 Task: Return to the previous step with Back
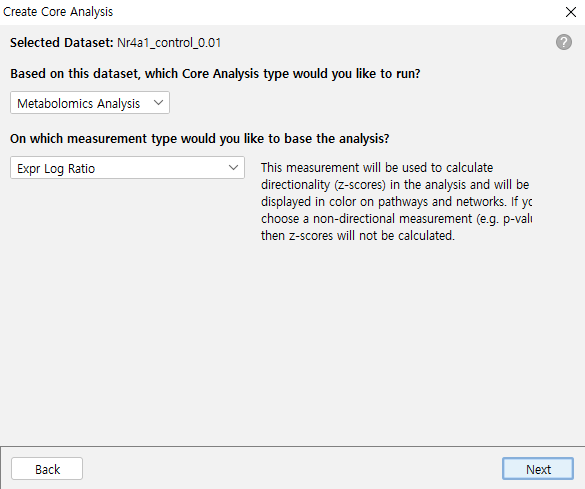(x=47, y=469)
